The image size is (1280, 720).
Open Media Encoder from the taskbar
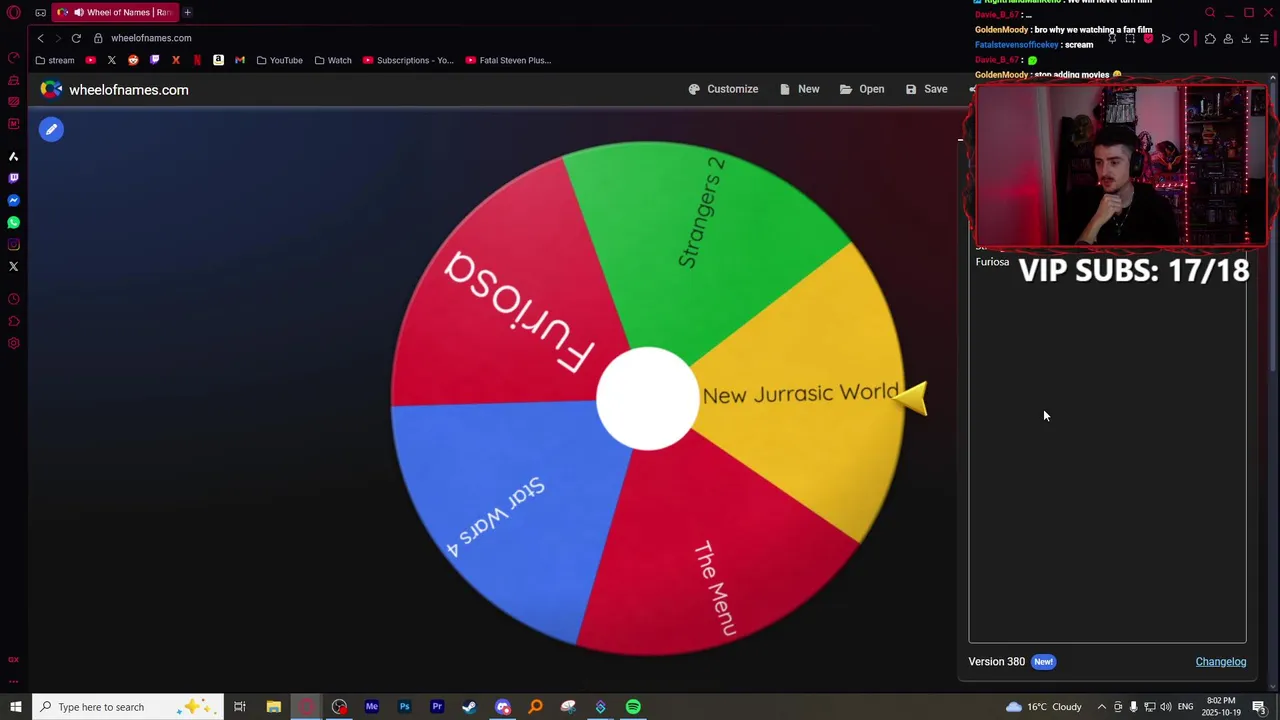tap(372, 707)
